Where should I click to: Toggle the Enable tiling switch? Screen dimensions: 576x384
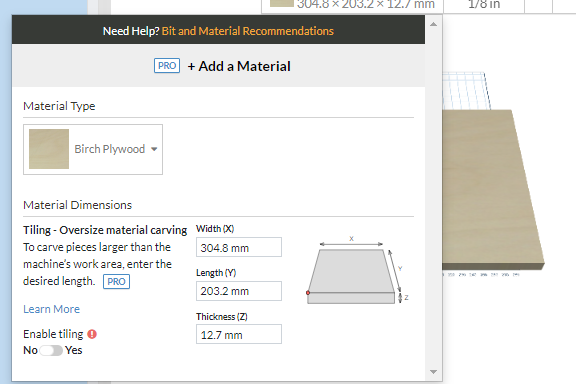pyautogui.click(x=51, y=351)
